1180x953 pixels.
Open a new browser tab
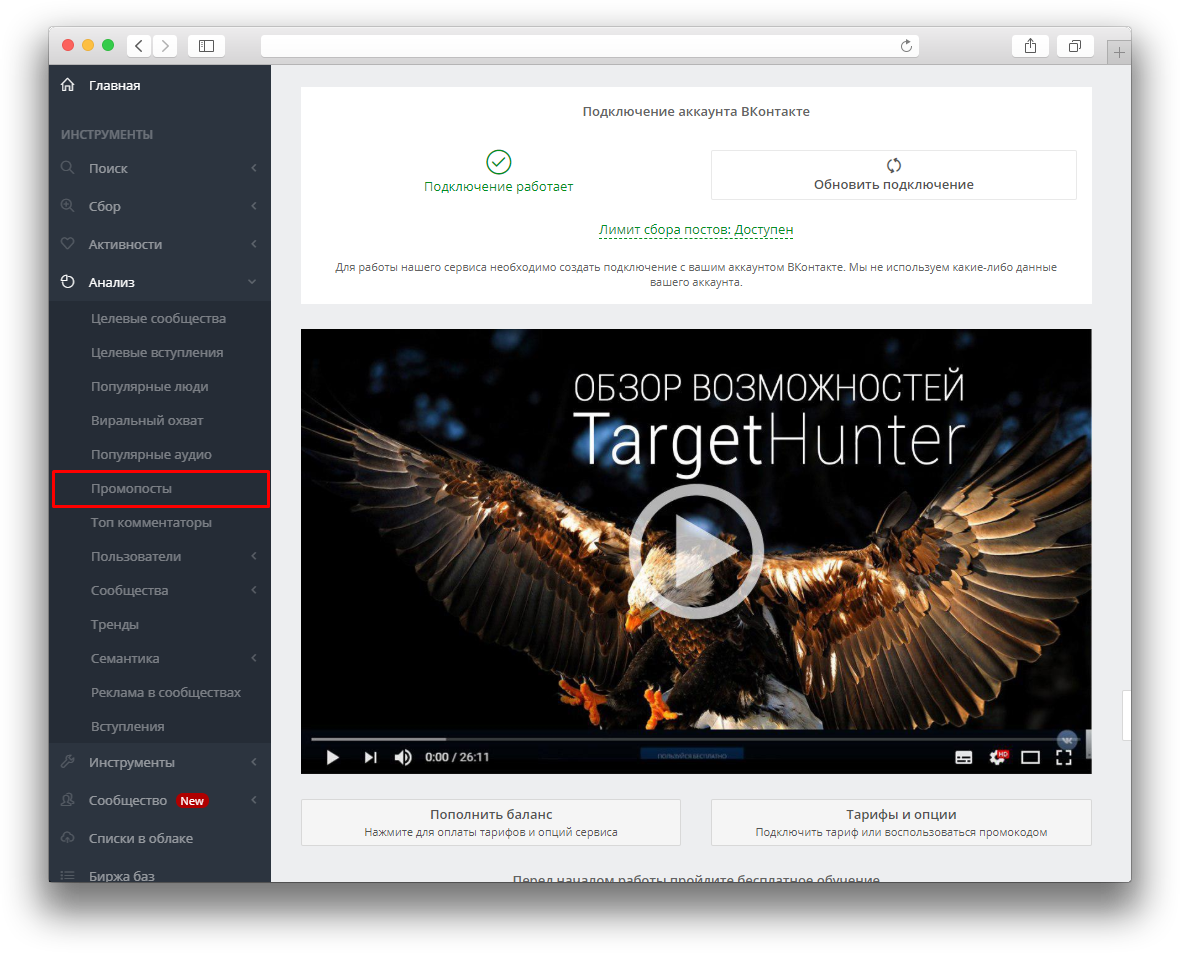[1119, 53]
